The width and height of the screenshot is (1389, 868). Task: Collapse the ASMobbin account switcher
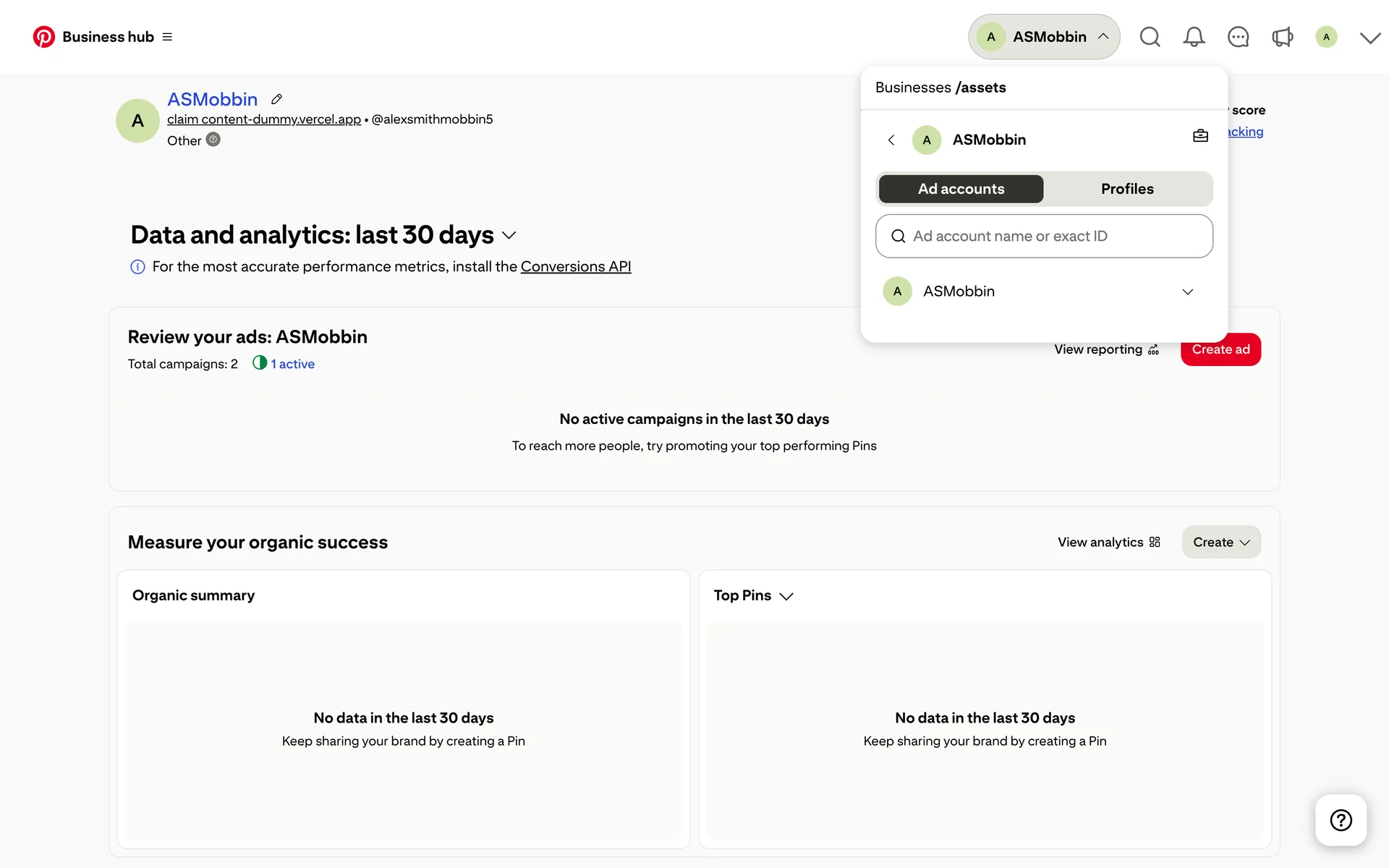coord(1043,37)
